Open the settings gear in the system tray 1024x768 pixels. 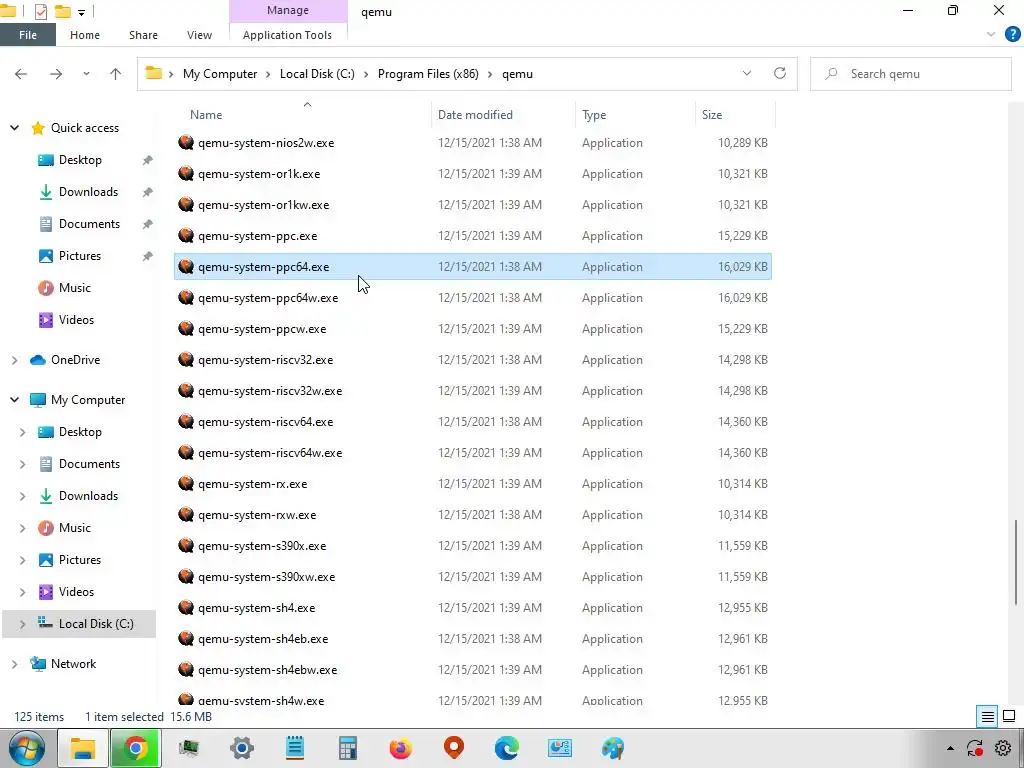pyautogui.click(x=1003, y=748)
